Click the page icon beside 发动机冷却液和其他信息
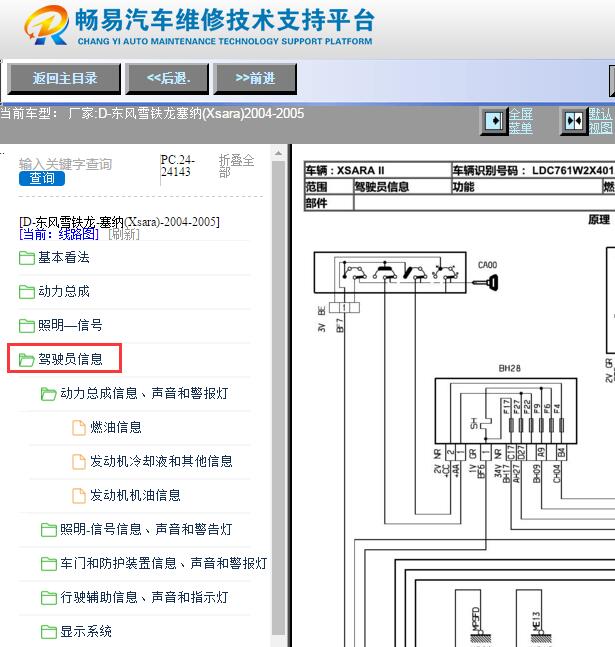615x647 pixels. click(x=79, y=461)
